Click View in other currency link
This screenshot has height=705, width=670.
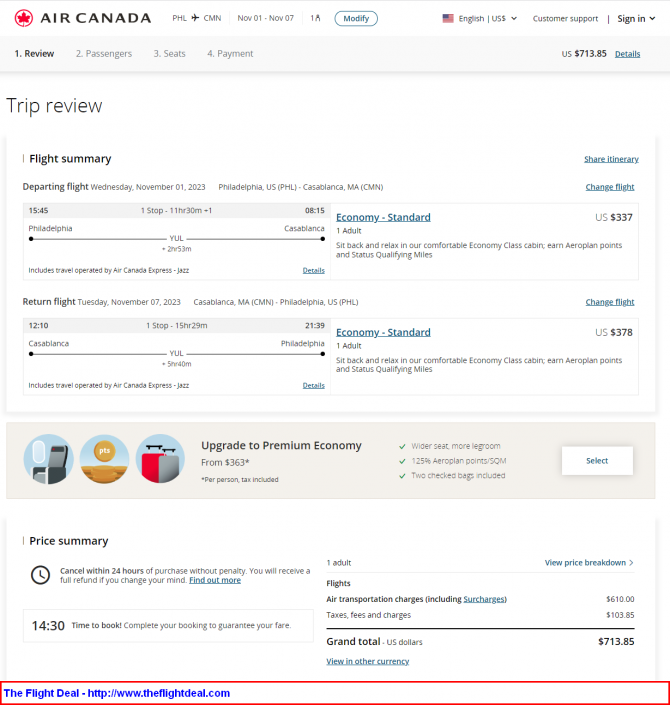pyautogui.click(x=368, y=661)
